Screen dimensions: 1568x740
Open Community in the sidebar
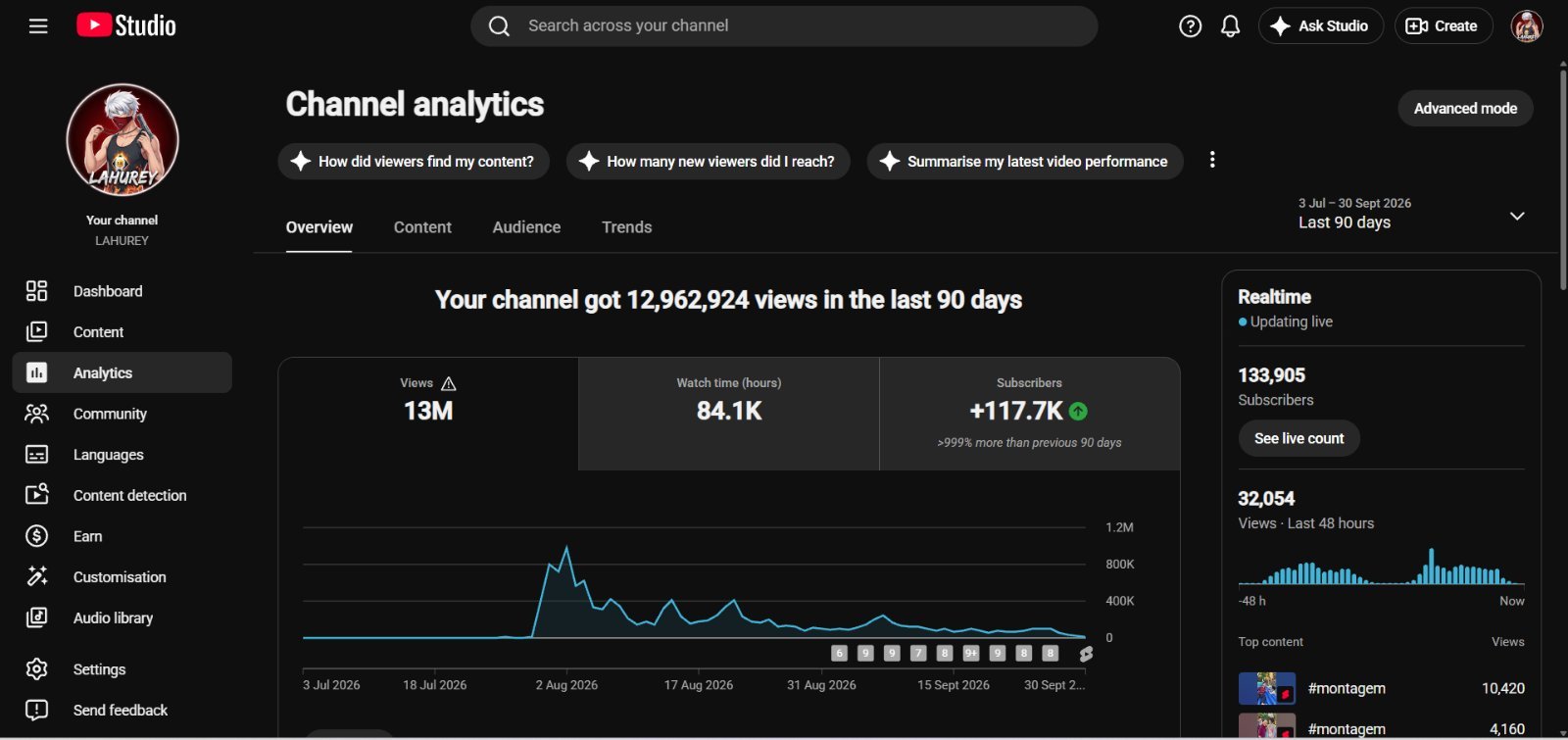[122, 414]
